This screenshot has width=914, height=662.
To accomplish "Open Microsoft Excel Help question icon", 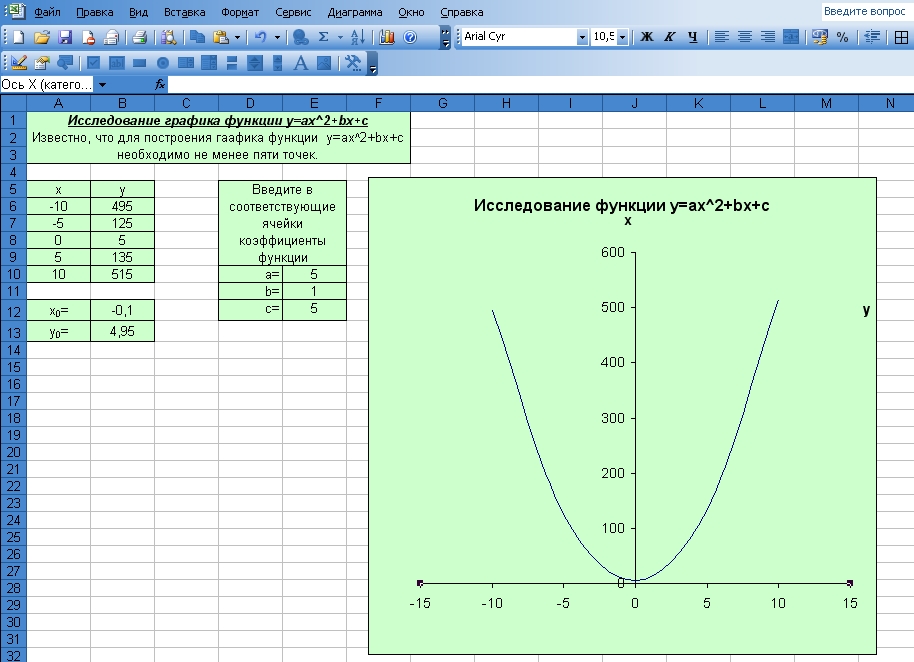I will 410,37.
